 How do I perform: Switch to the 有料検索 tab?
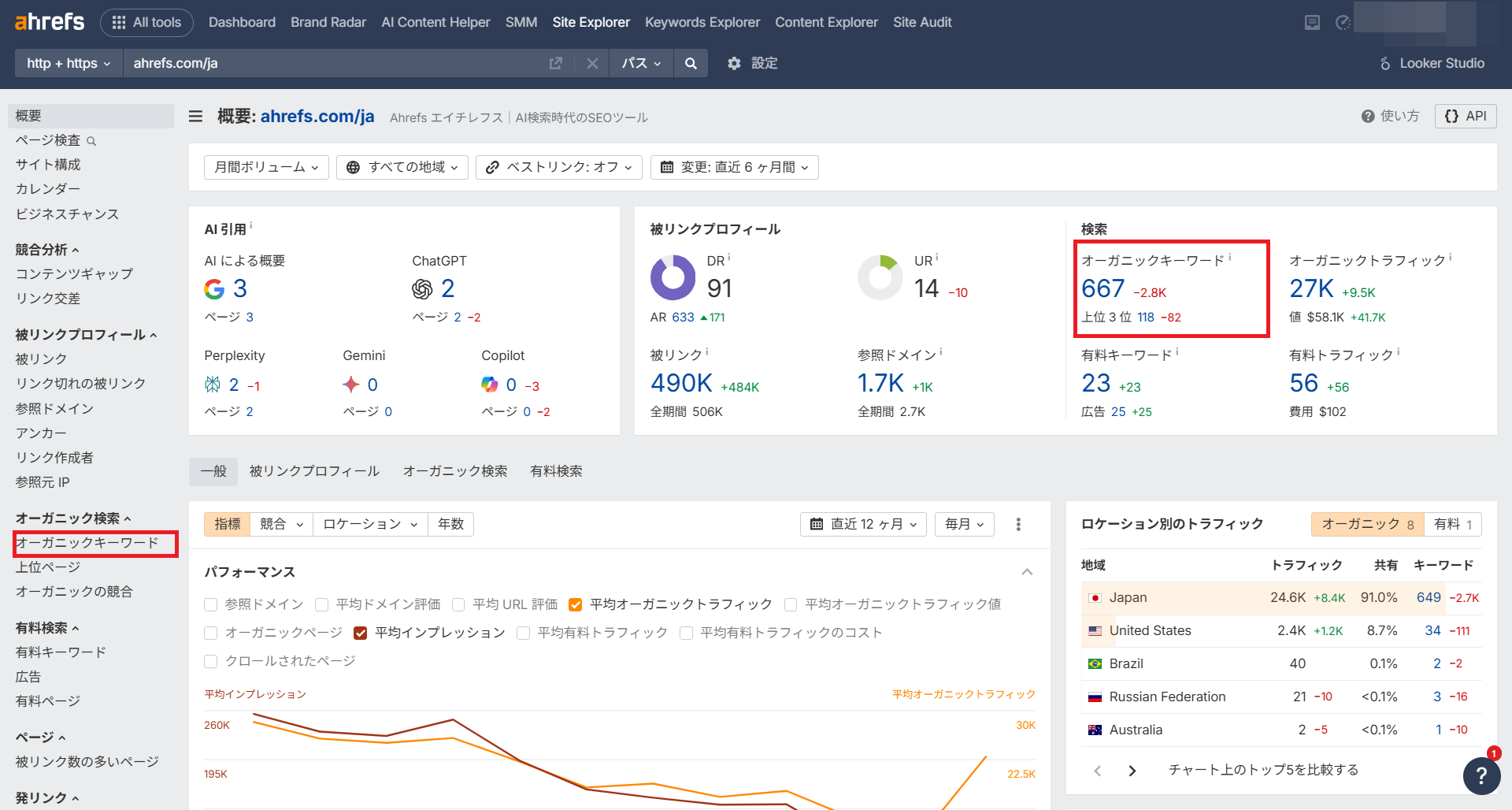(556, 470)
